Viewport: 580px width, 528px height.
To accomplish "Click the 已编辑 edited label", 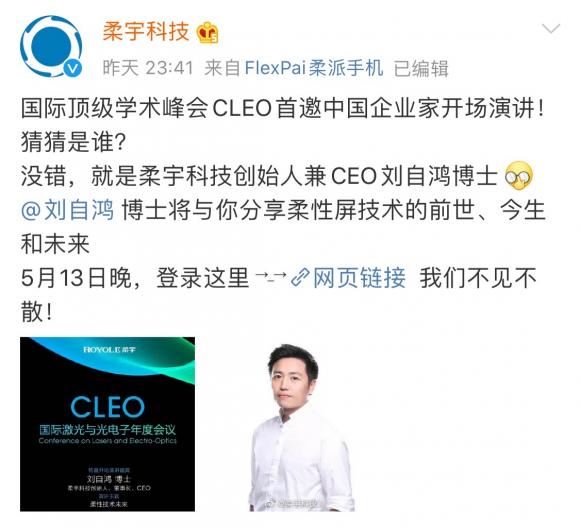I will pyautogui.click(x=421, y=68).
